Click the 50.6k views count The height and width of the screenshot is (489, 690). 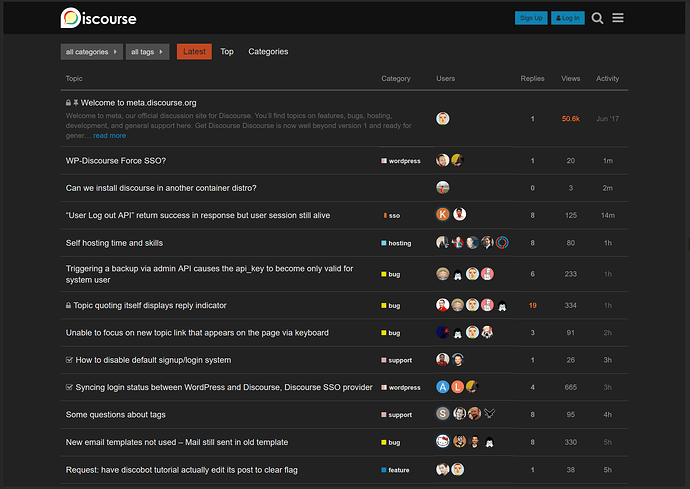(571, 119)
